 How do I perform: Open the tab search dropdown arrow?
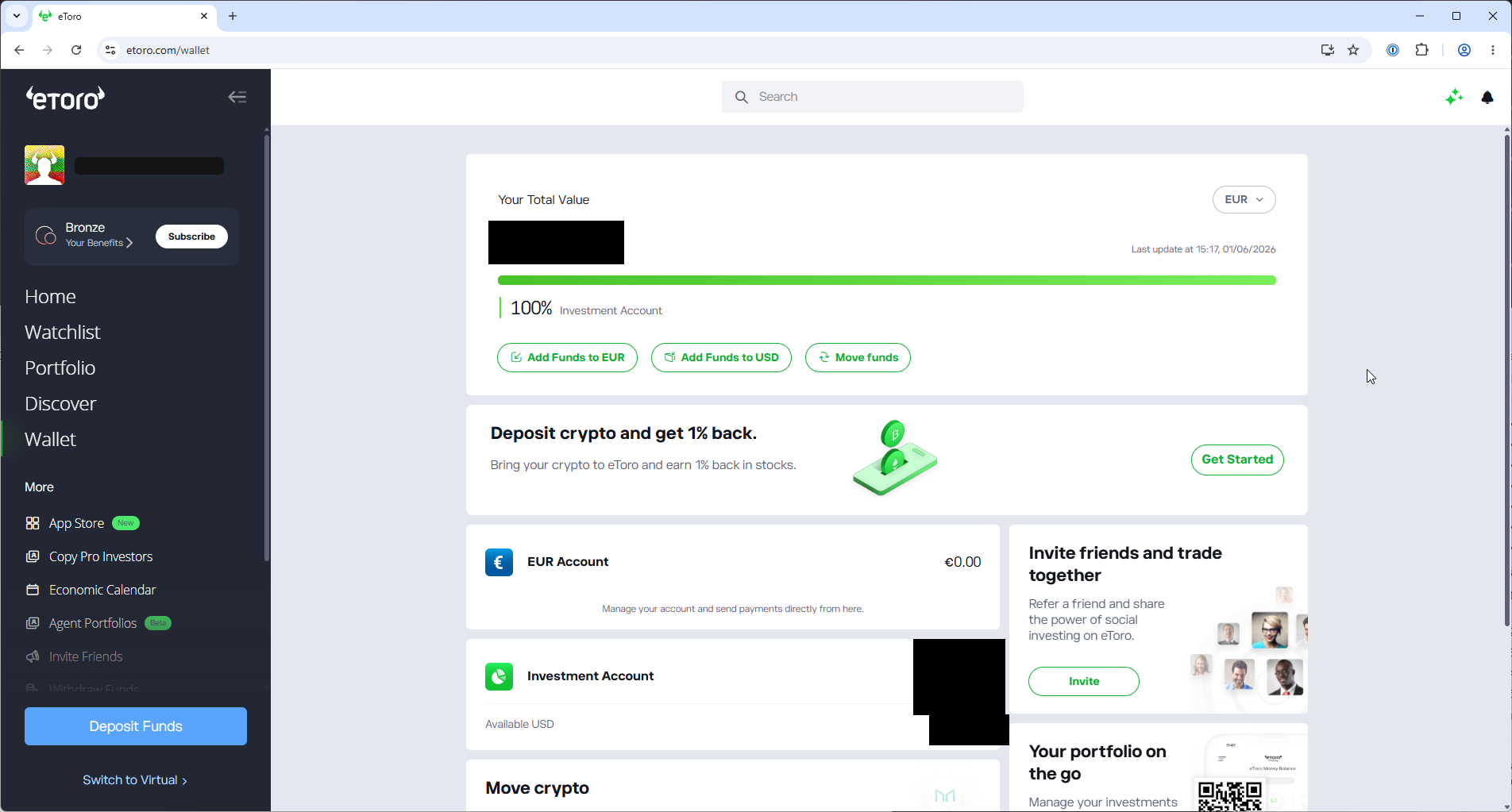[x=17, y=16]
